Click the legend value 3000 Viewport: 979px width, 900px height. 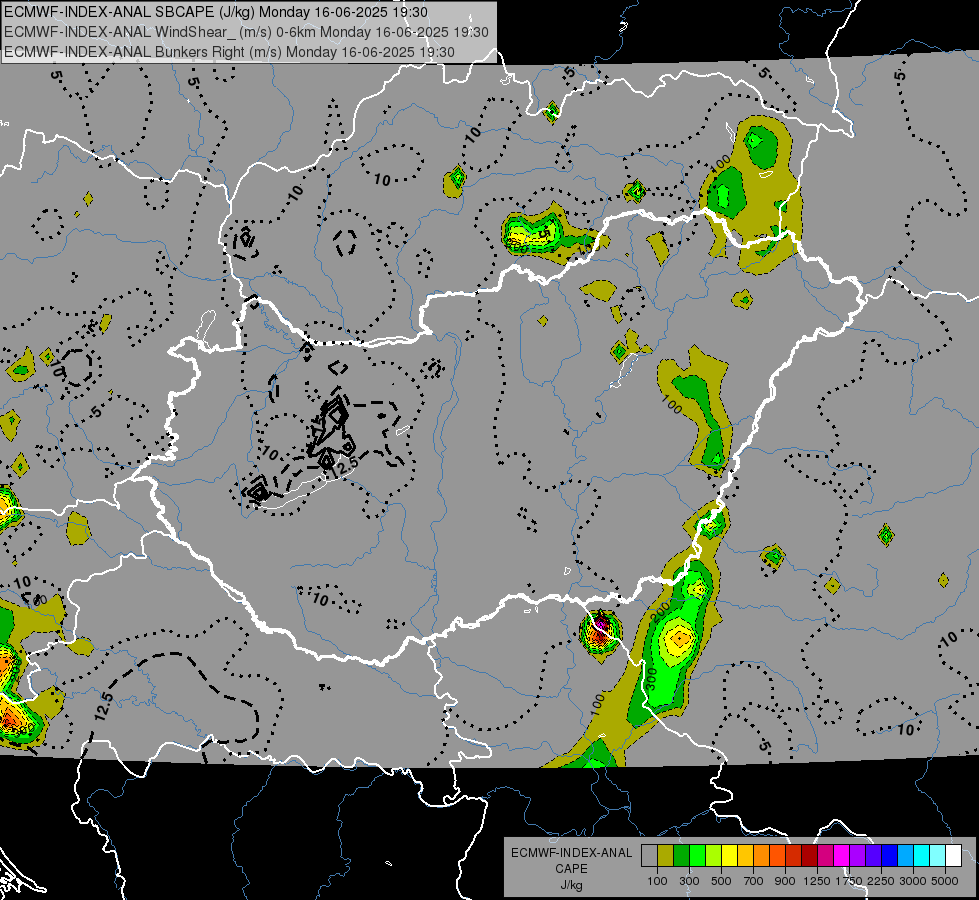click(913, 881)
